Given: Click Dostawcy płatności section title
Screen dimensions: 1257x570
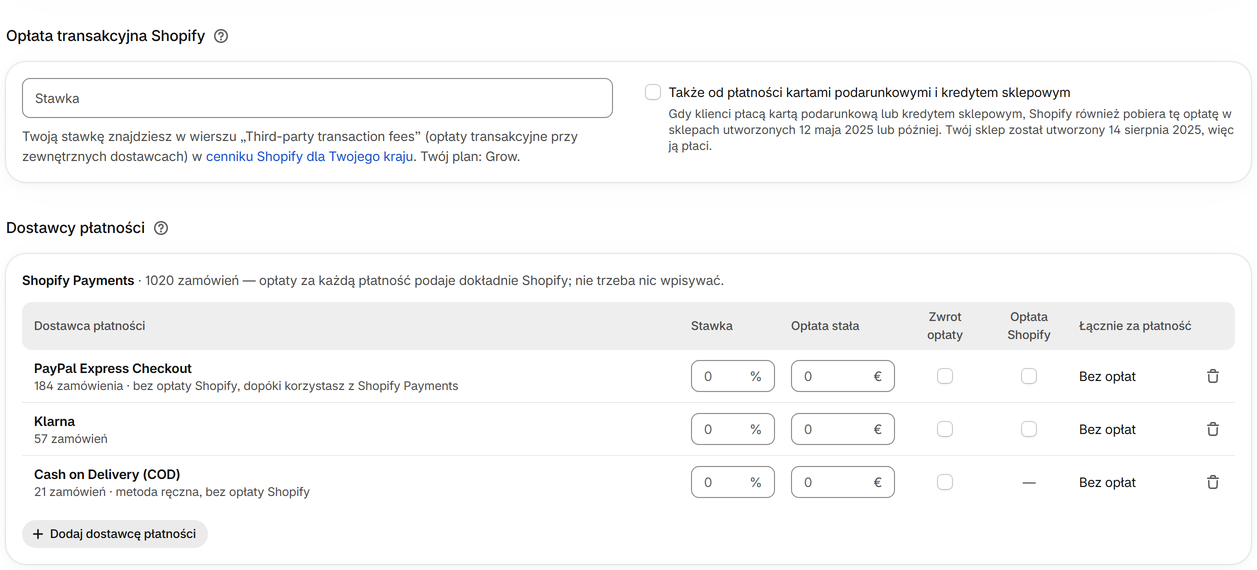Looking at the screenshot, I should (x=75, y=228).
